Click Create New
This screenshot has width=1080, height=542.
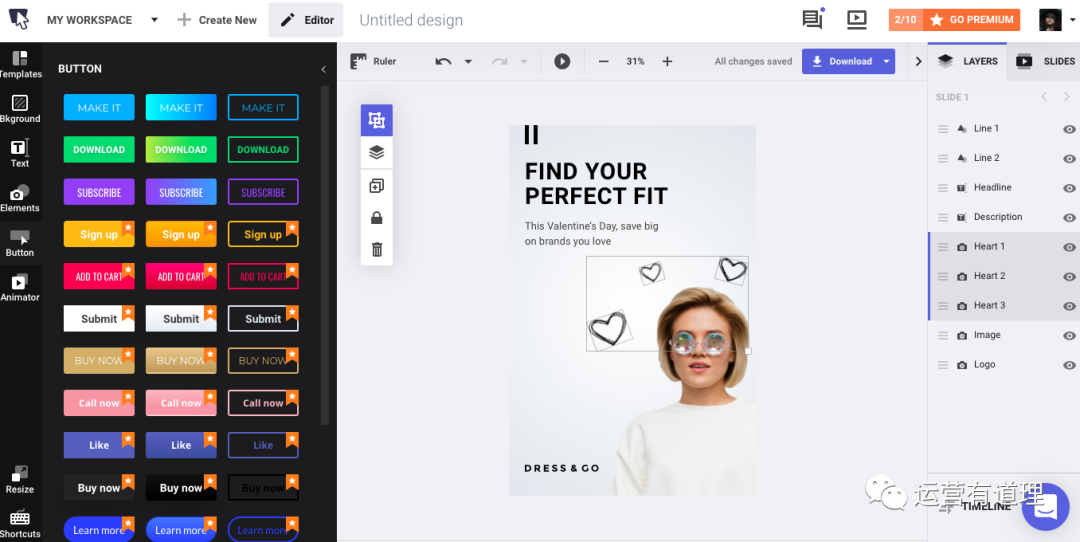click(x=217, y=20)
